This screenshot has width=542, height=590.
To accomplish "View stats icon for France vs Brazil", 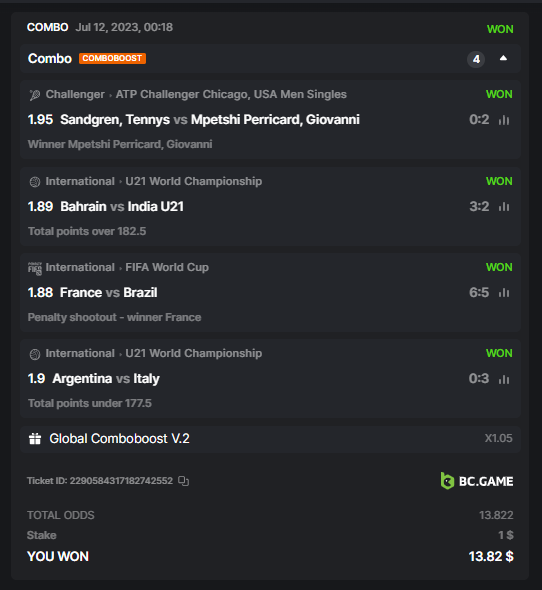I will point(504,292).
